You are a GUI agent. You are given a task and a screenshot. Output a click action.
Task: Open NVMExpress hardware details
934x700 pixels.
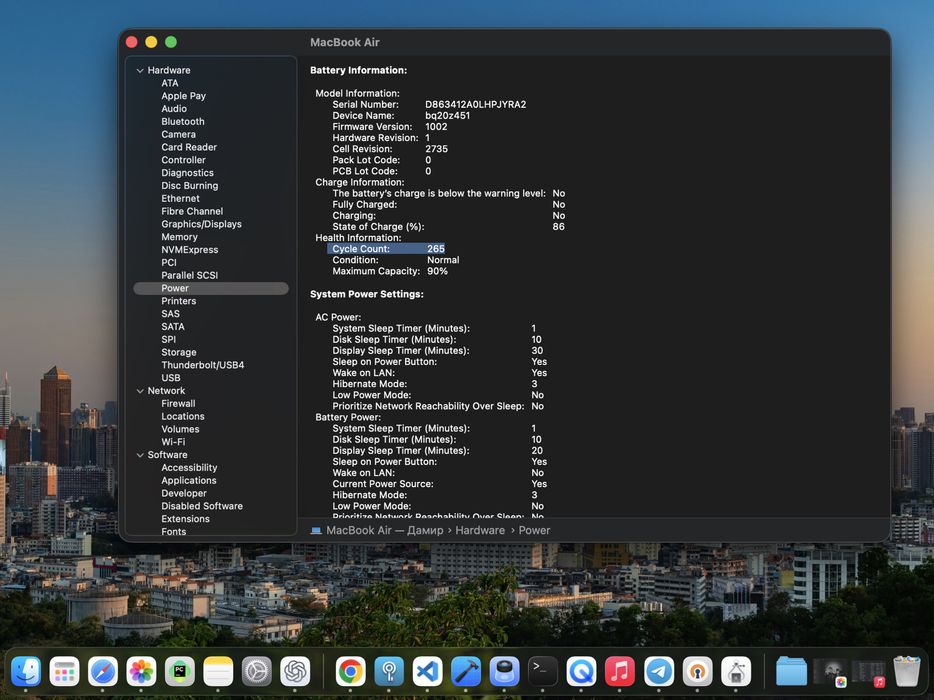click(x=189, y=250)
